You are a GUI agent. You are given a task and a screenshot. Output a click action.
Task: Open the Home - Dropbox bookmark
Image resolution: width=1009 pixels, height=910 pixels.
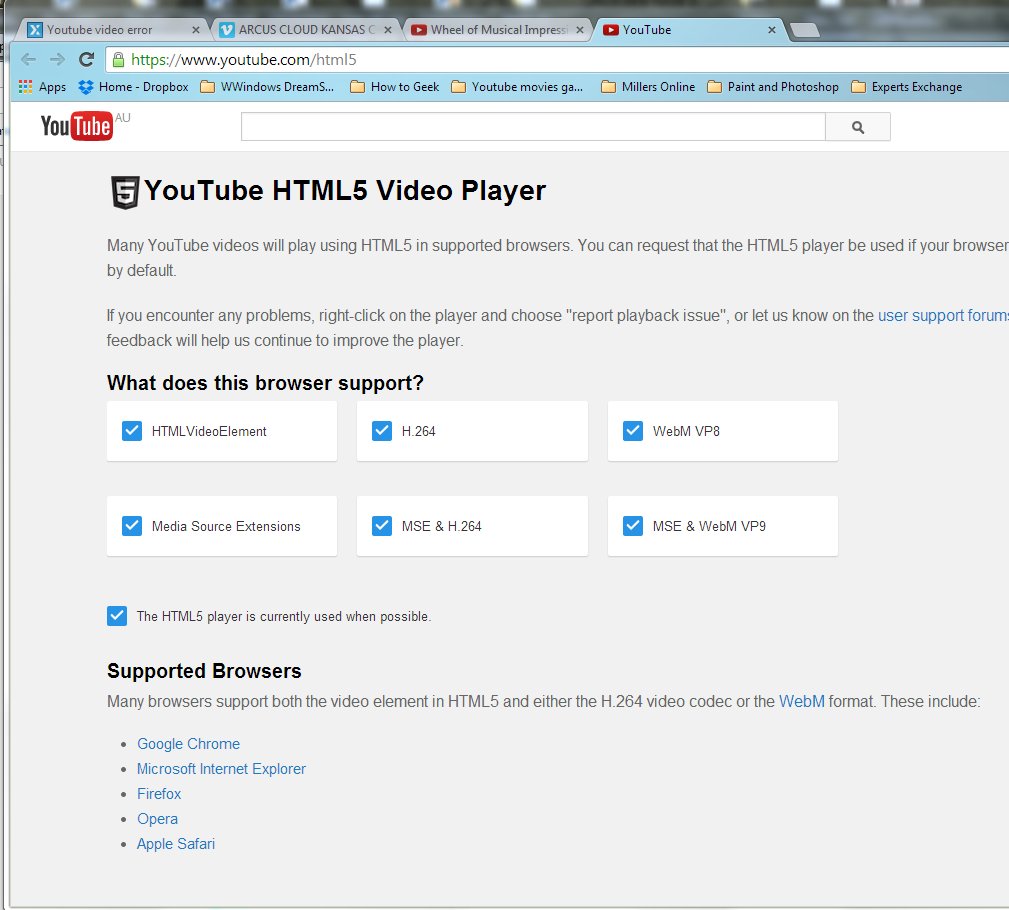134,87
